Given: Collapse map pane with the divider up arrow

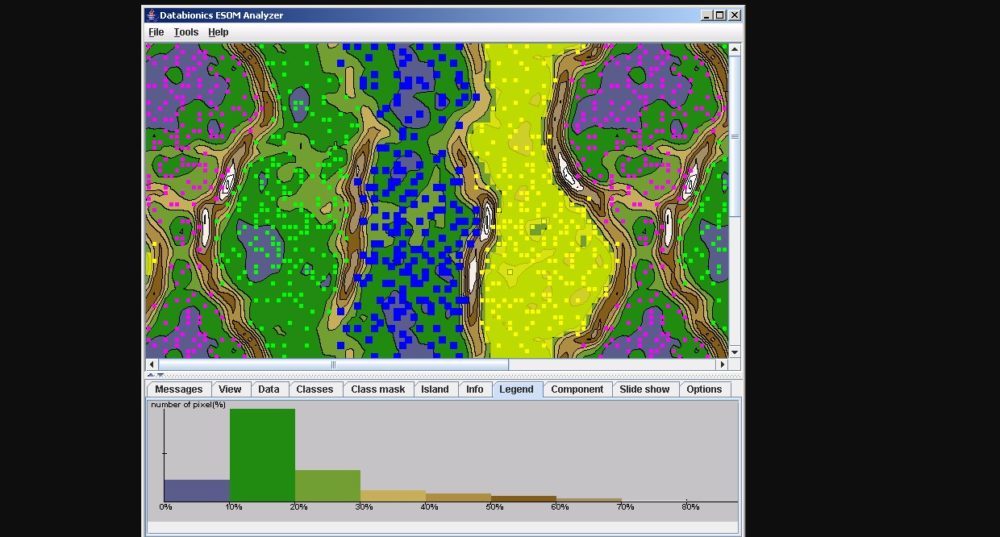Looking at the screenshot, I should [x=150, y=375].
